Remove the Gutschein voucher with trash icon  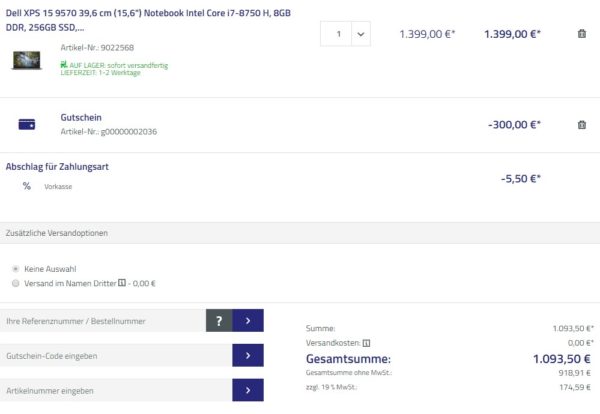(582, 125)
